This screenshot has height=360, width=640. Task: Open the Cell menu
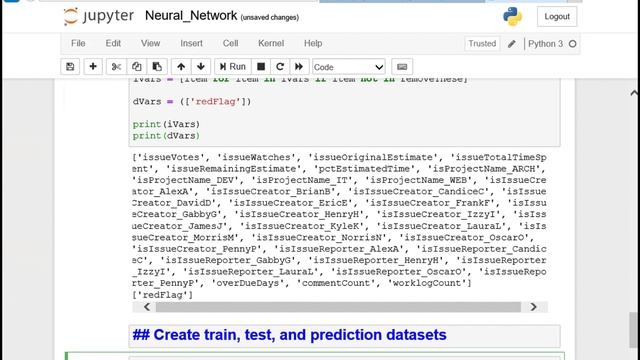click(231, 43)
